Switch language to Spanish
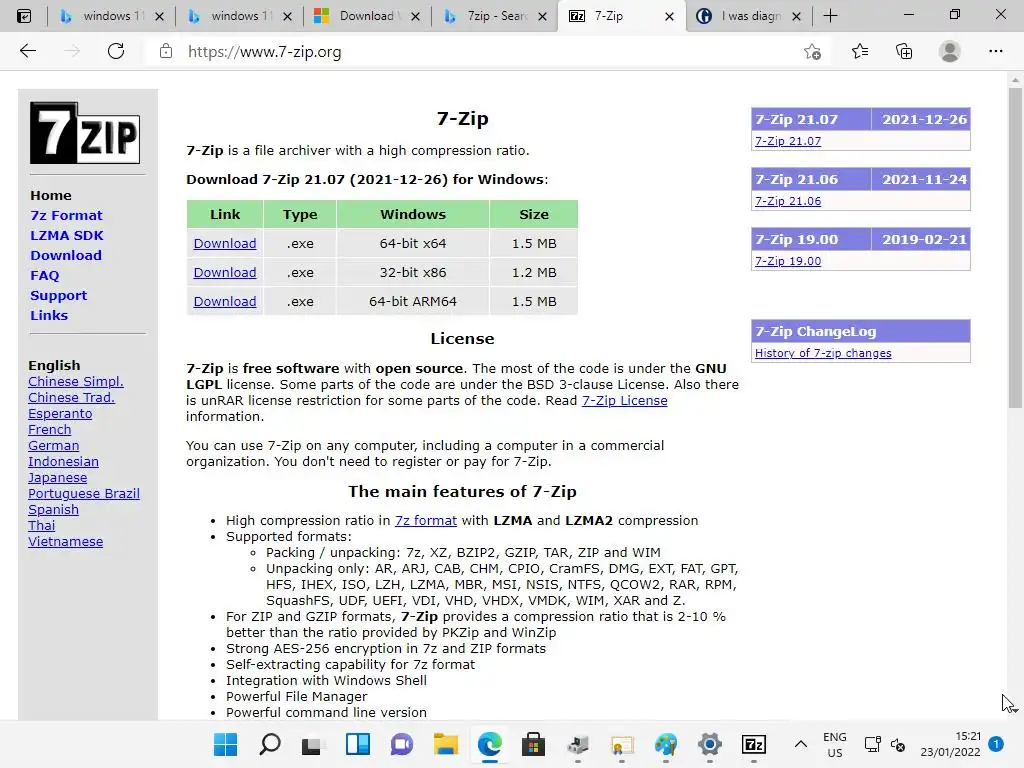 [54, 509]
